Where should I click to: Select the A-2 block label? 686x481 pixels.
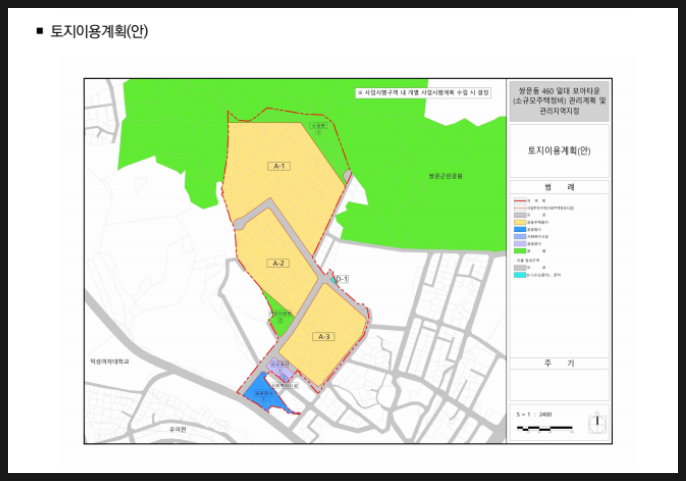(279, 262)
